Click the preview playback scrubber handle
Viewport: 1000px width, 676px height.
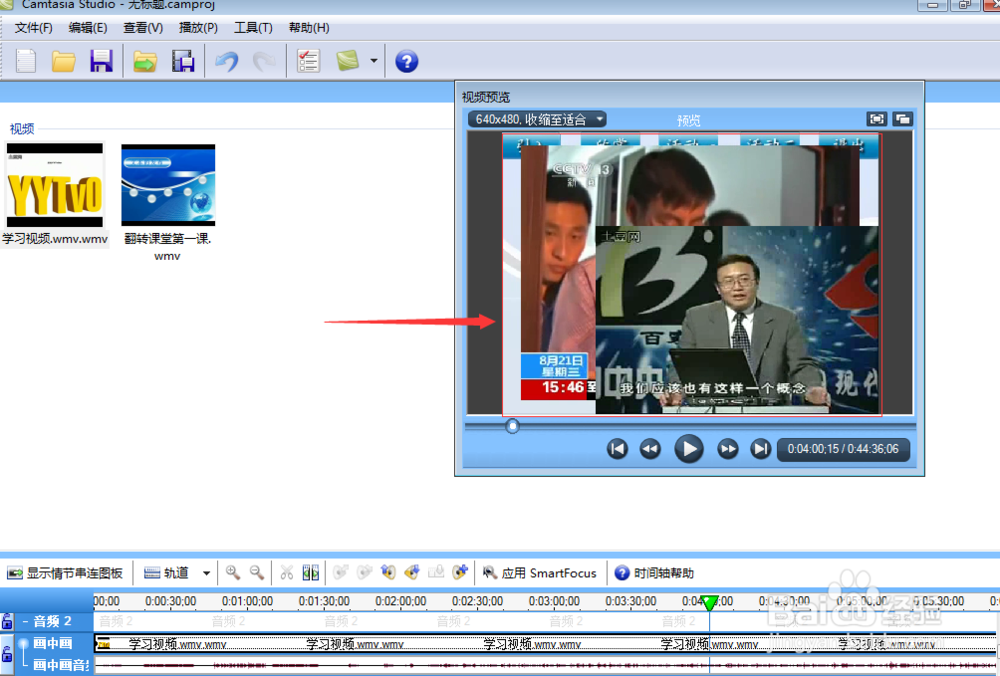(x=512, y=426)
